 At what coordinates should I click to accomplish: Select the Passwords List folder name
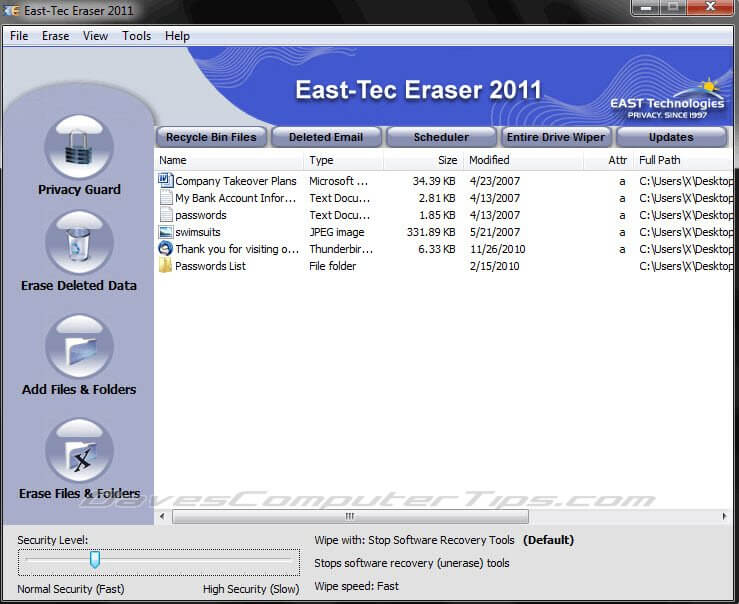(210, 266)
